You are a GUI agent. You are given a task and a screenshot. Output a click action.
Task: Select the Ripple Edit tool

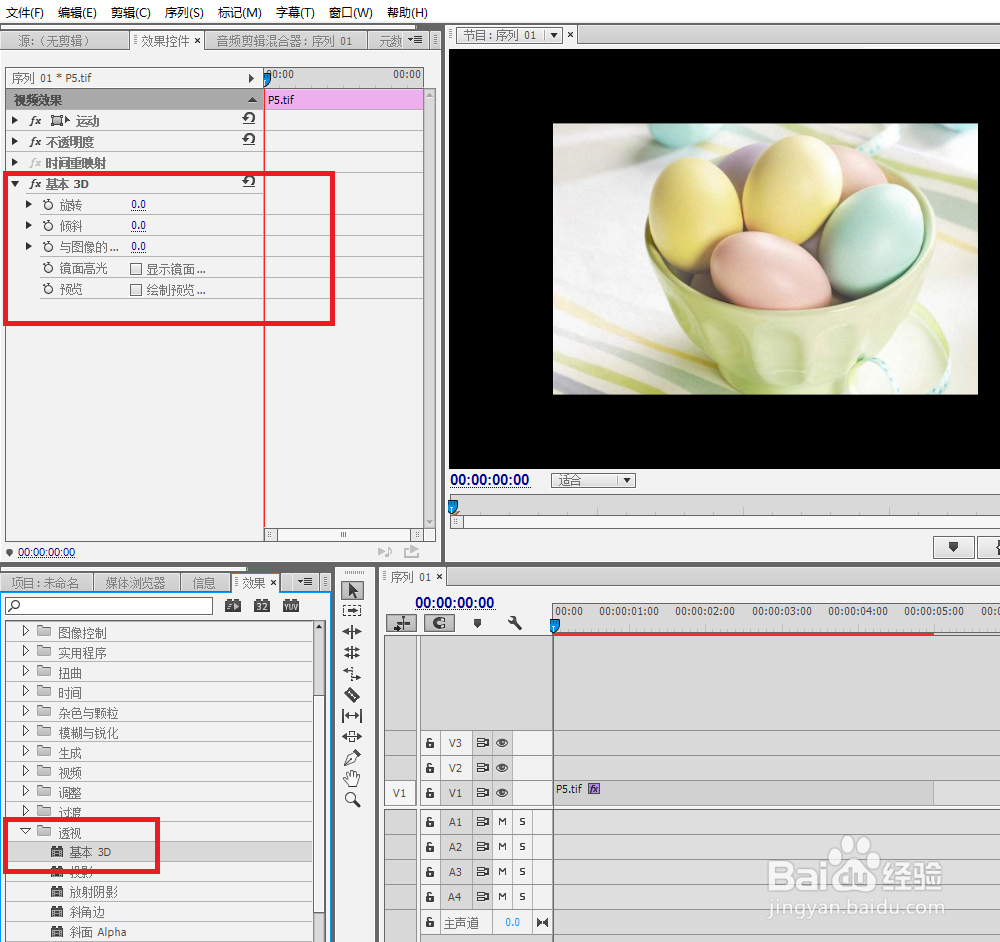pyautogui.click(x=352, y=632)
